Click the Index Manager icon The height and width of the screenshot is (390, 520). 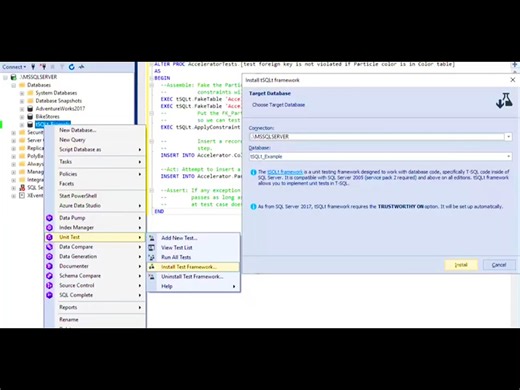coord(49,227)
